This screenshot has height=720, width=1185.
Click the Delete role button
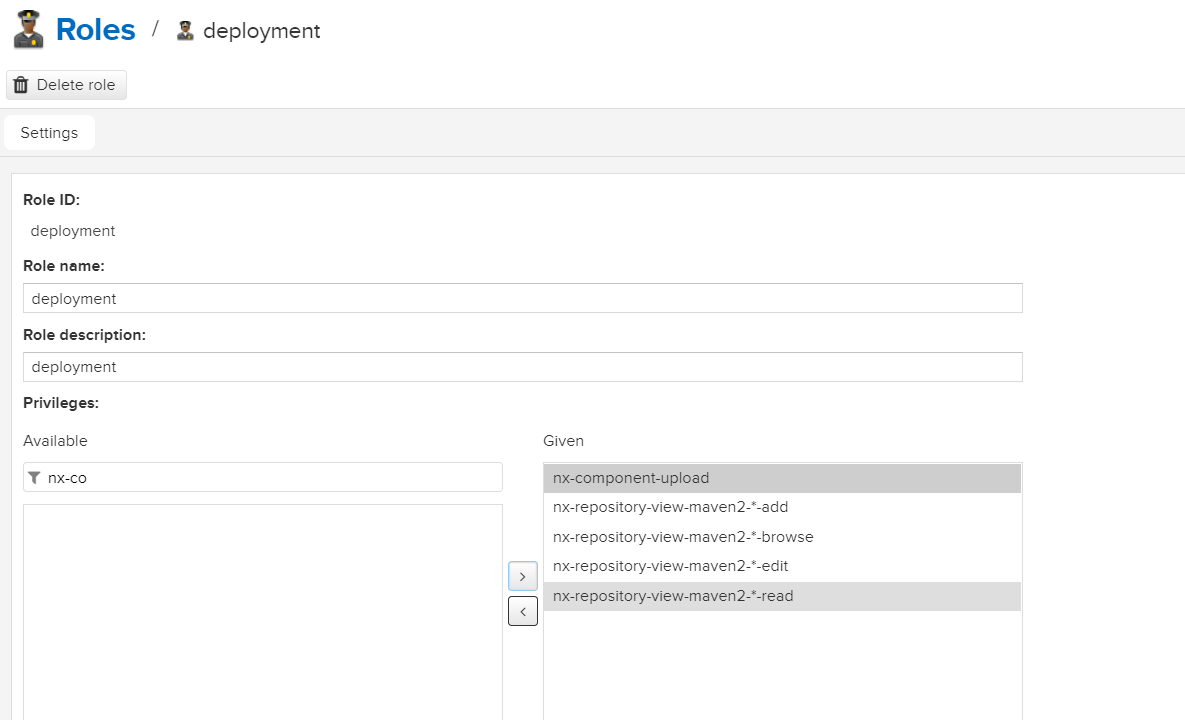coord(67,85)
